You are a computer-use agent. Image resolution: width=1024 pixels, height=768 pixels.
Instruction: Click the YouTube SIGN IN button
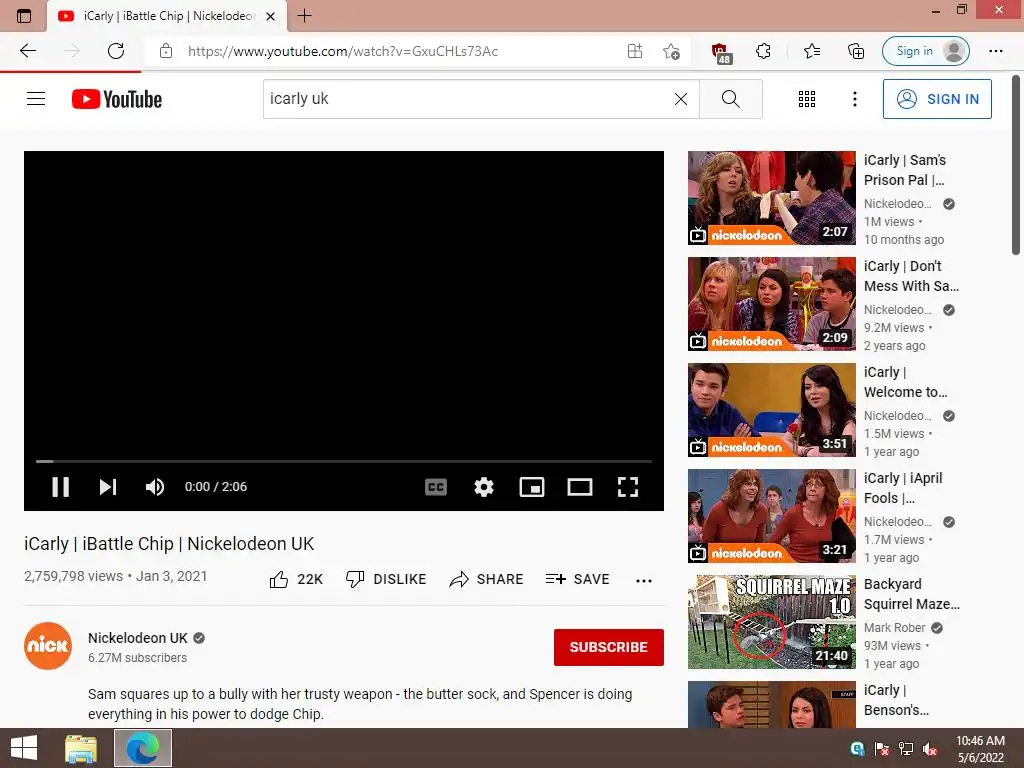click(937, 99)
